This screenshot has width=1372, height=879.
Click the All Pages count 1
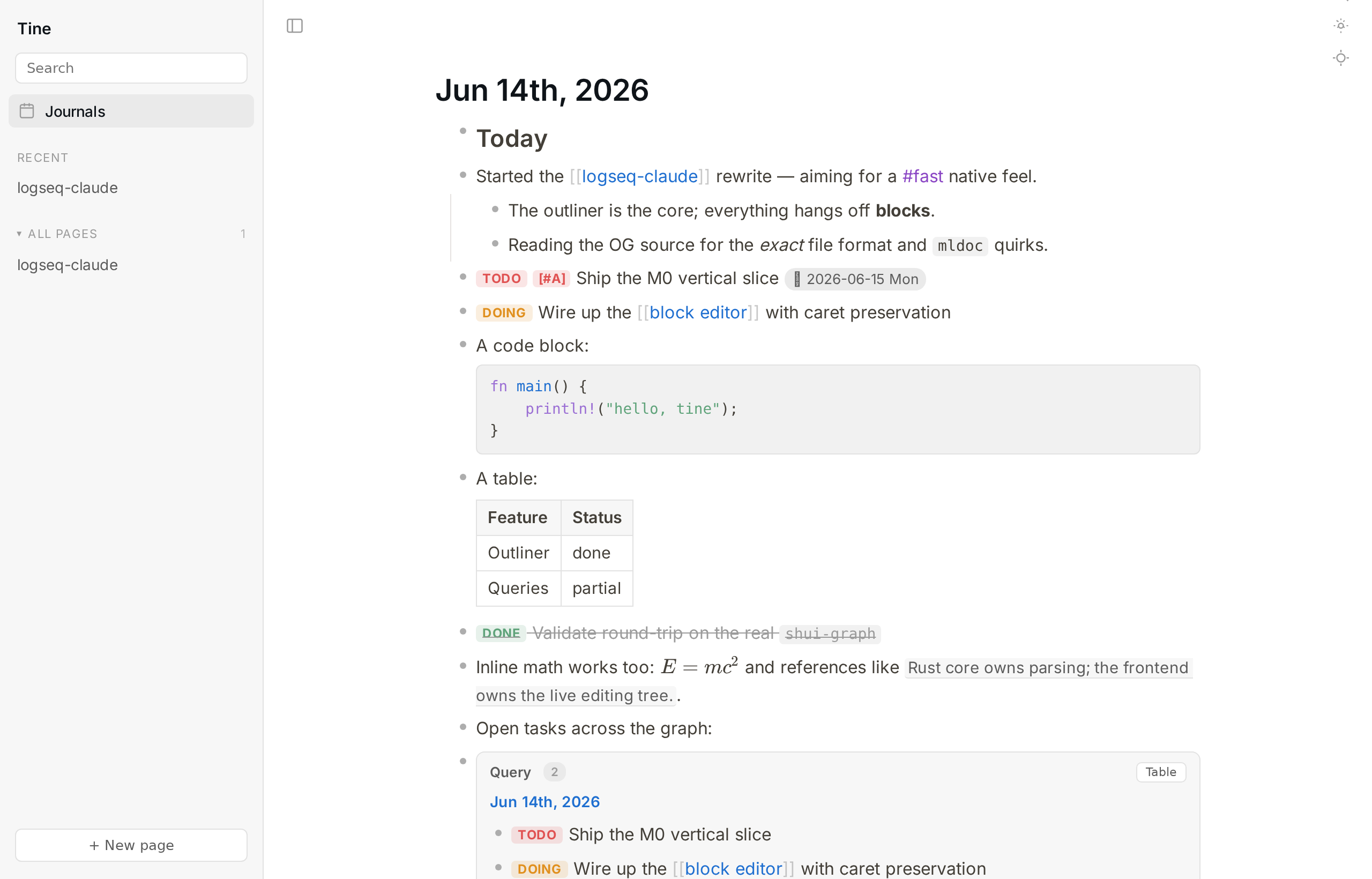point(243,234)
